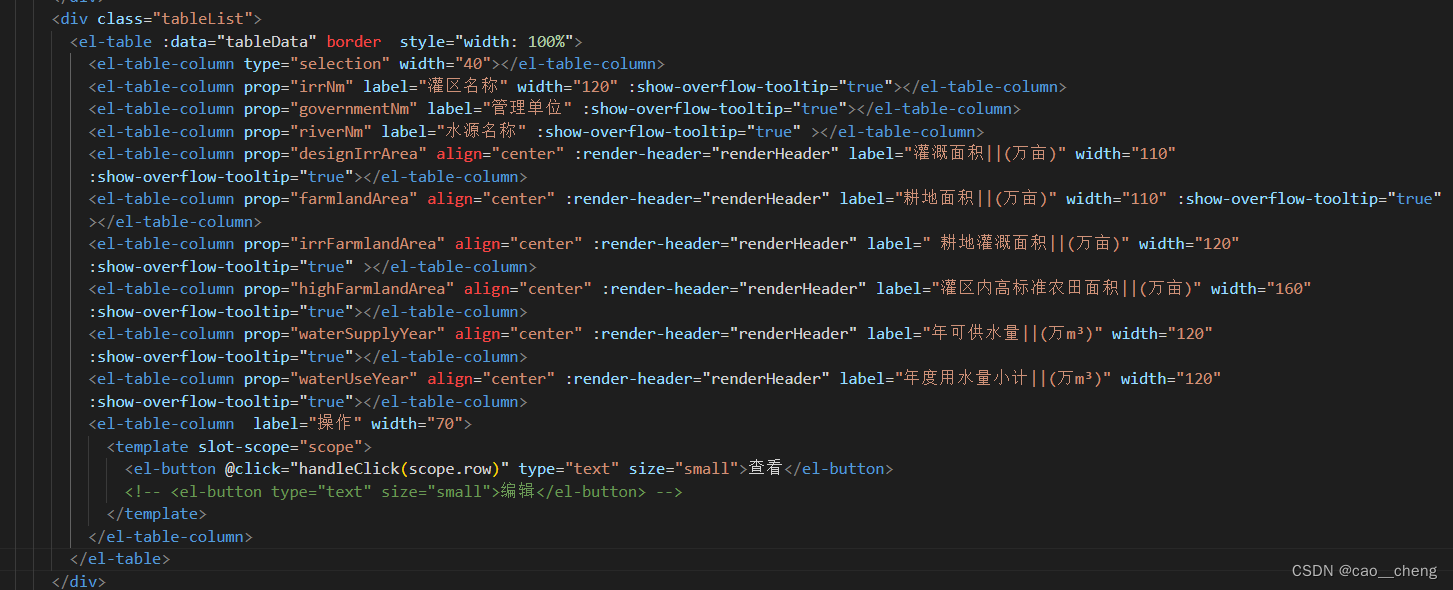Image resolution: width=1453 pixels, height=590 pixels.
Task: Select label "年可供水量||(万m³)"
Action: point(985,334)
